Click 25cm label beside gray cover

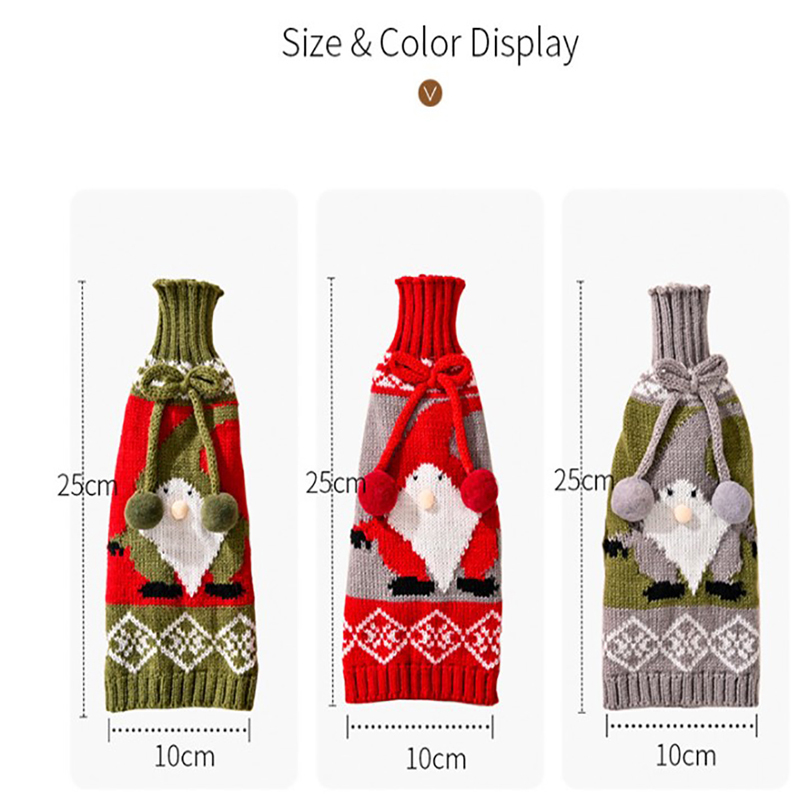[584, 480]
